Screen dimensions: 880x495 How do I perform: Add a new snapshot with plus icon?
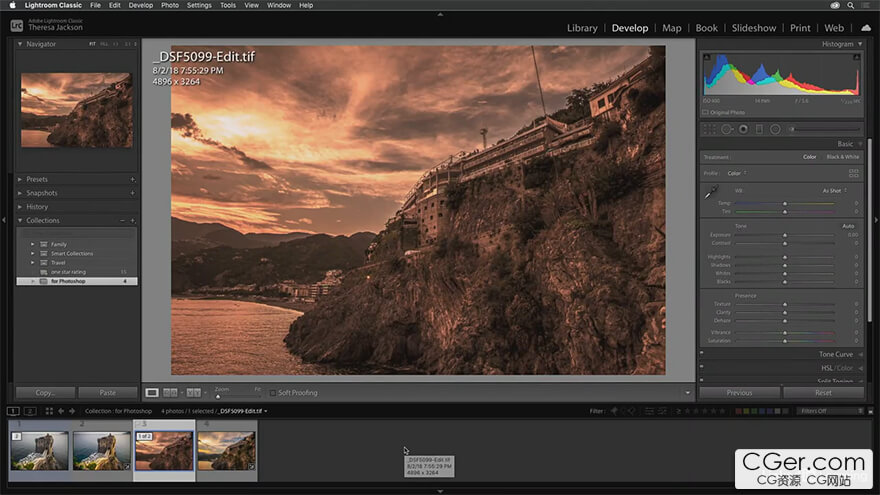[132, 192]
